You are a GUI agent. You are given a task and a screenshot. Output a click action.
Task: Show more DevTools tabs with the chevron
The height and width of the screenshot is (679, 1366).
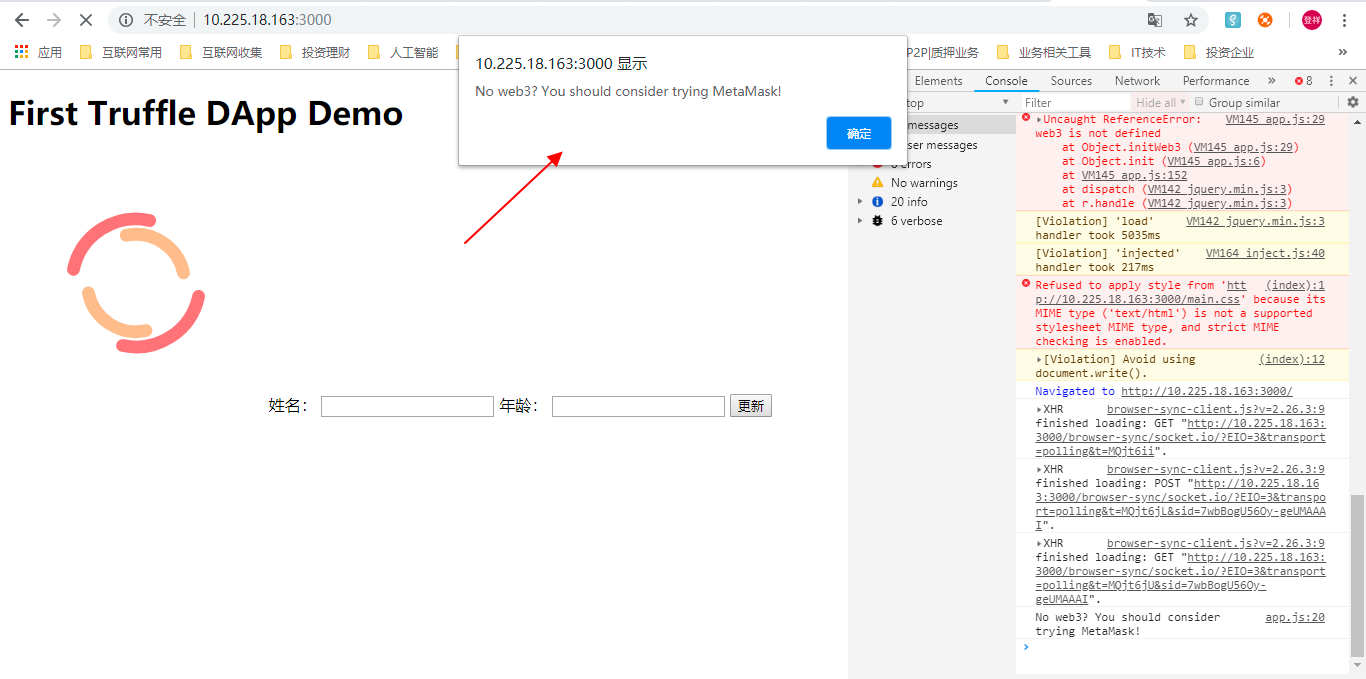click(1271, 81)
